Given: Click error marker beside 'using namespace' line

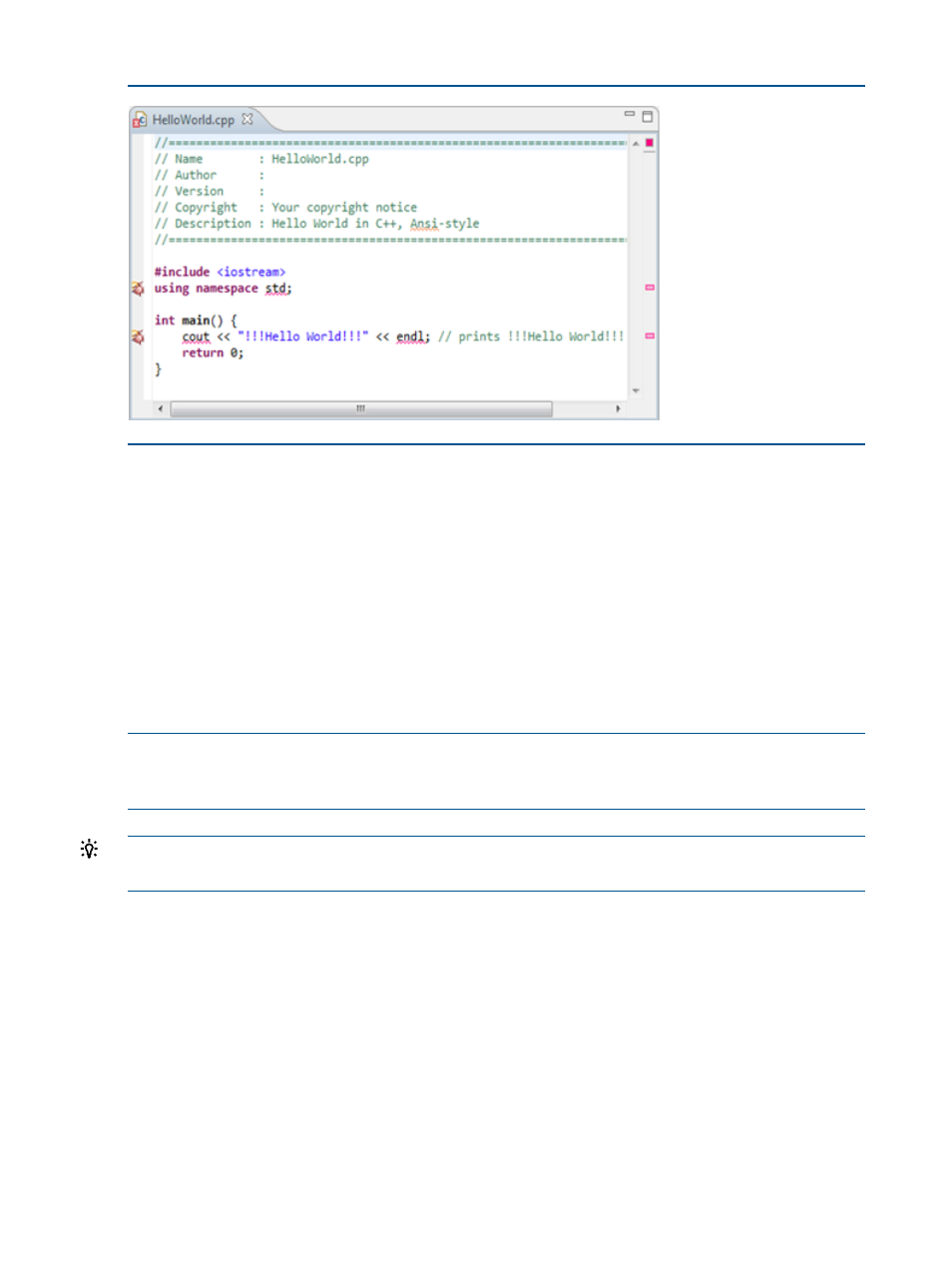Looking at the screenshot, I should (x=138, y=289).
